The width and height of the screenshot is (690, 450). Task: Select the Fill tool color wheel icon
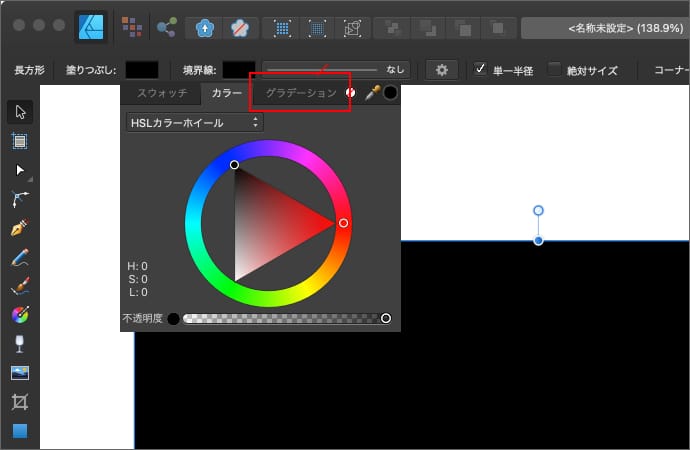tap(20, 315)
